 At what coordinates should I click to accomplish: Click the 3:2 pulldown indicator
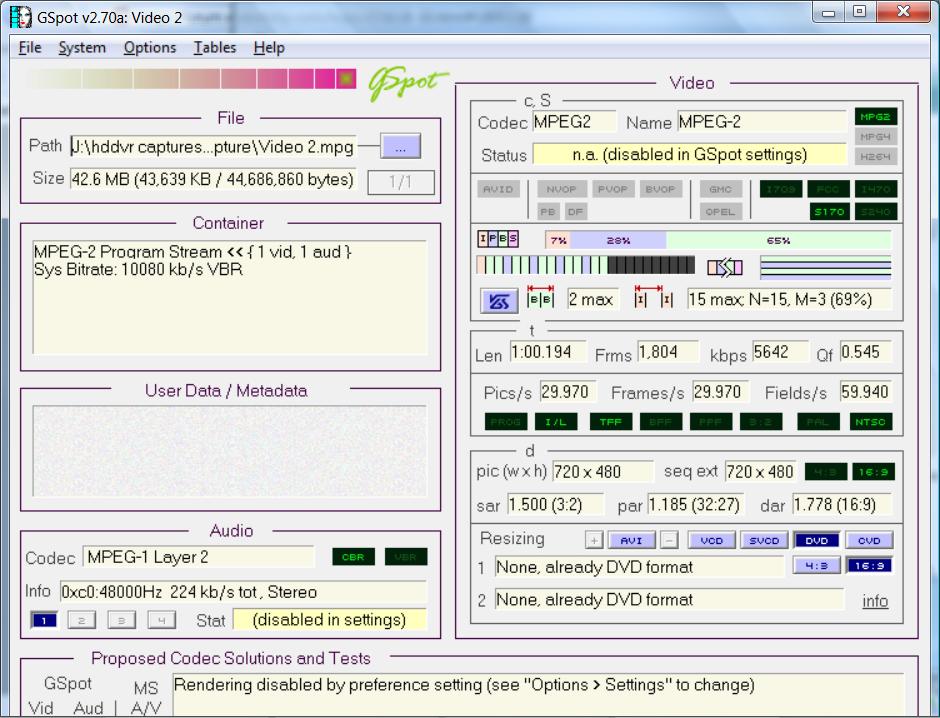(761, 422)
